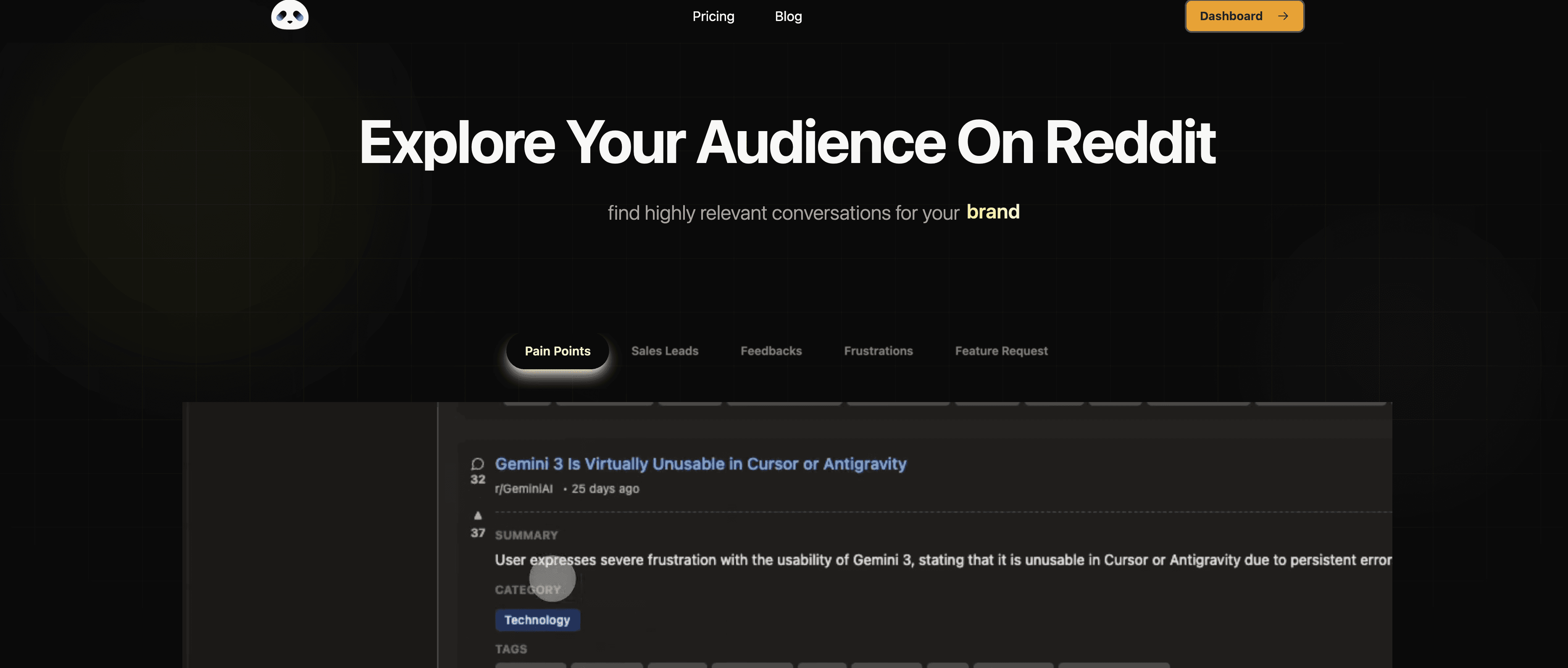Open the Gemini 3 Virtually Unusable post
Image resolution: width=1568 pixels, height=668 pixels.
tap(701, 464)
